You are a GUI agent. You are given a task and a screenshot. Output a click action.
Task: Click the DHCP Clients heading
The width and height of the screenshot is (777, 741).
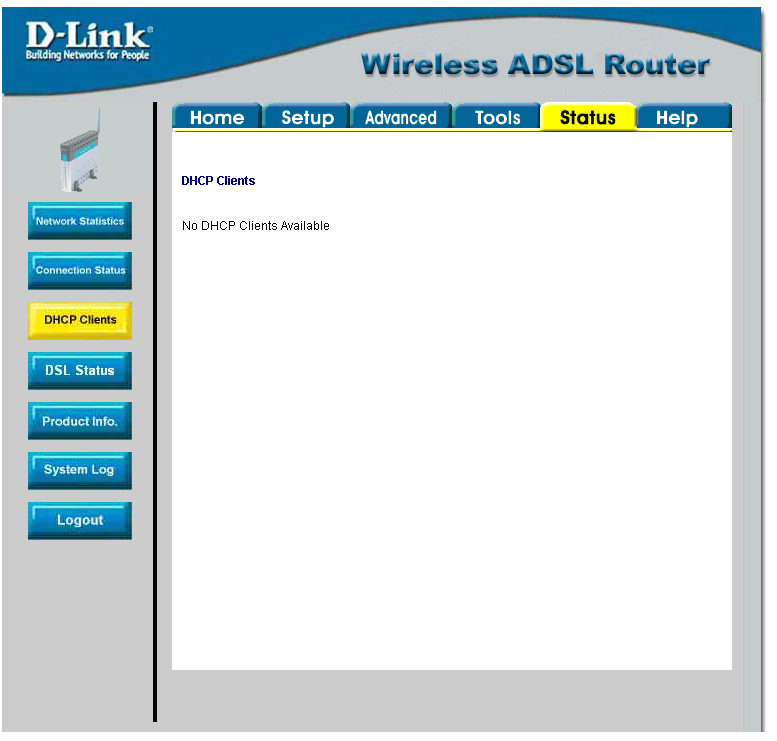click(218, 181)
